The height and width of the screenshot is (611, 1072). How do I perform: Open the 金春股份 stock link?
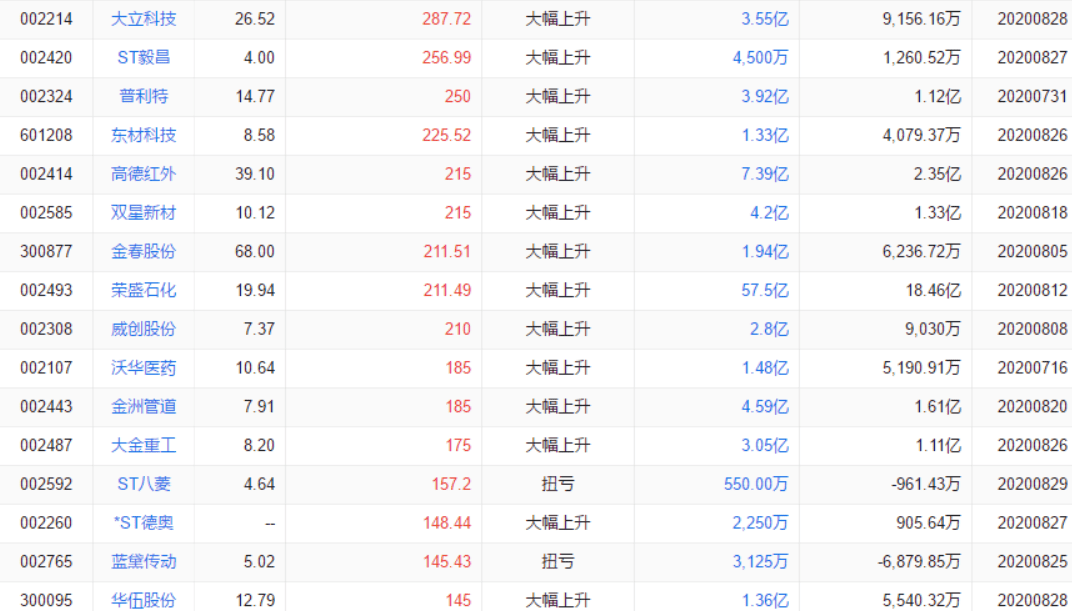(144, 252)
